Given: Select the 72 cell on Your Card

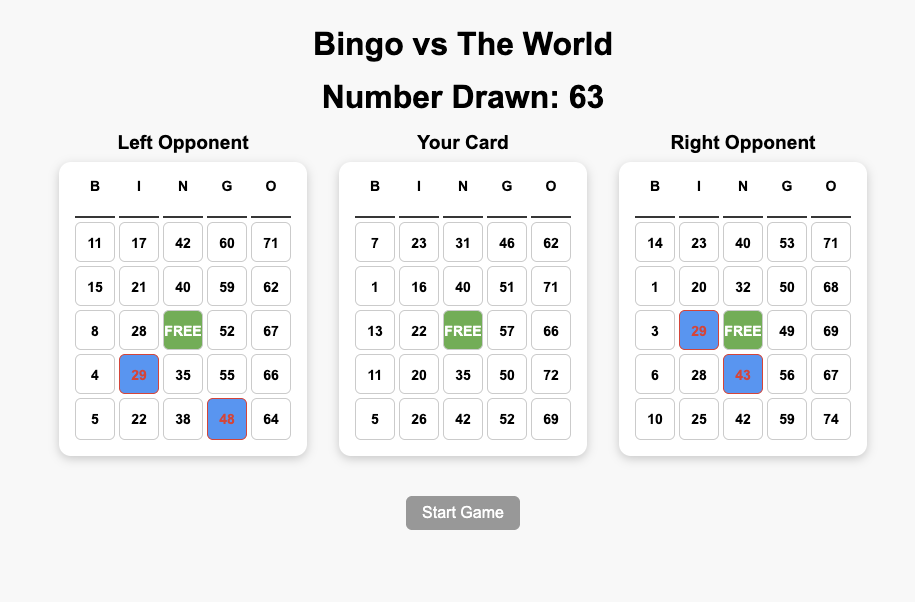Looking at the screenshot, I should tap(550, 374).
